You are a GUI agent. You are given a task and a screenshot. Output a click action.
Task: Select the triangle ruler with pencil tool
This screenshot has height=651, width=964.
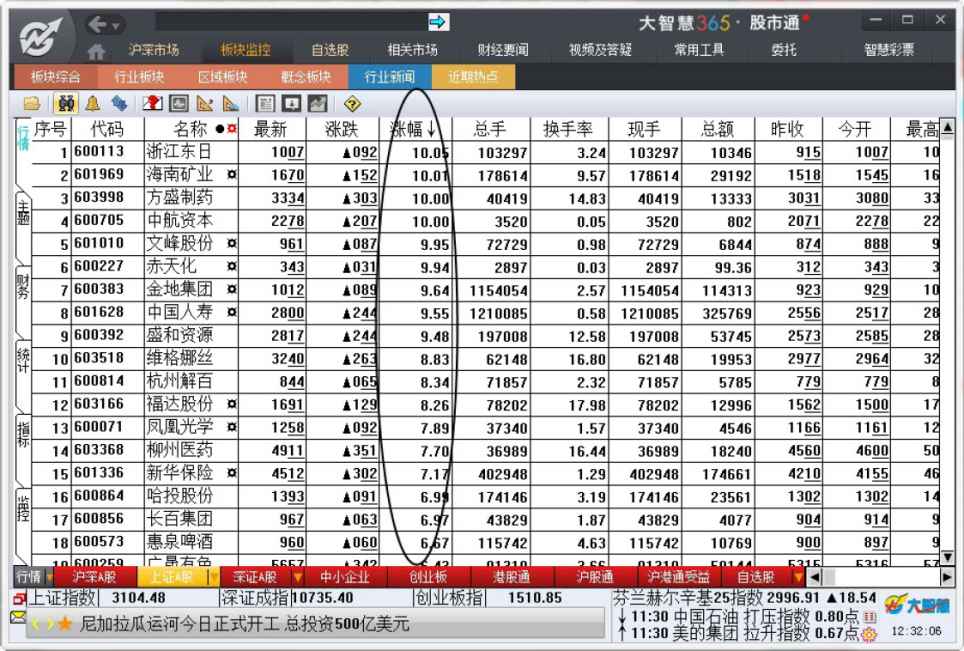tap(205, 103)
